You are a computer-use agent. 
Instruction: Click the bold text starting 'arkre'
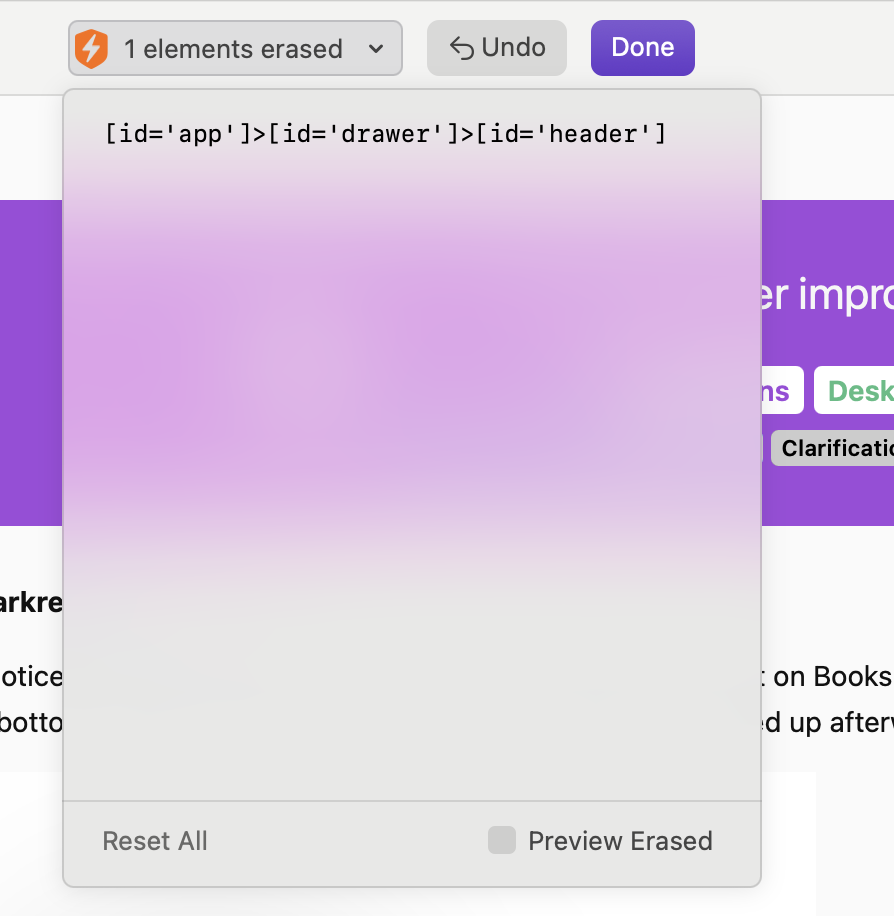(x=30, y=603)
